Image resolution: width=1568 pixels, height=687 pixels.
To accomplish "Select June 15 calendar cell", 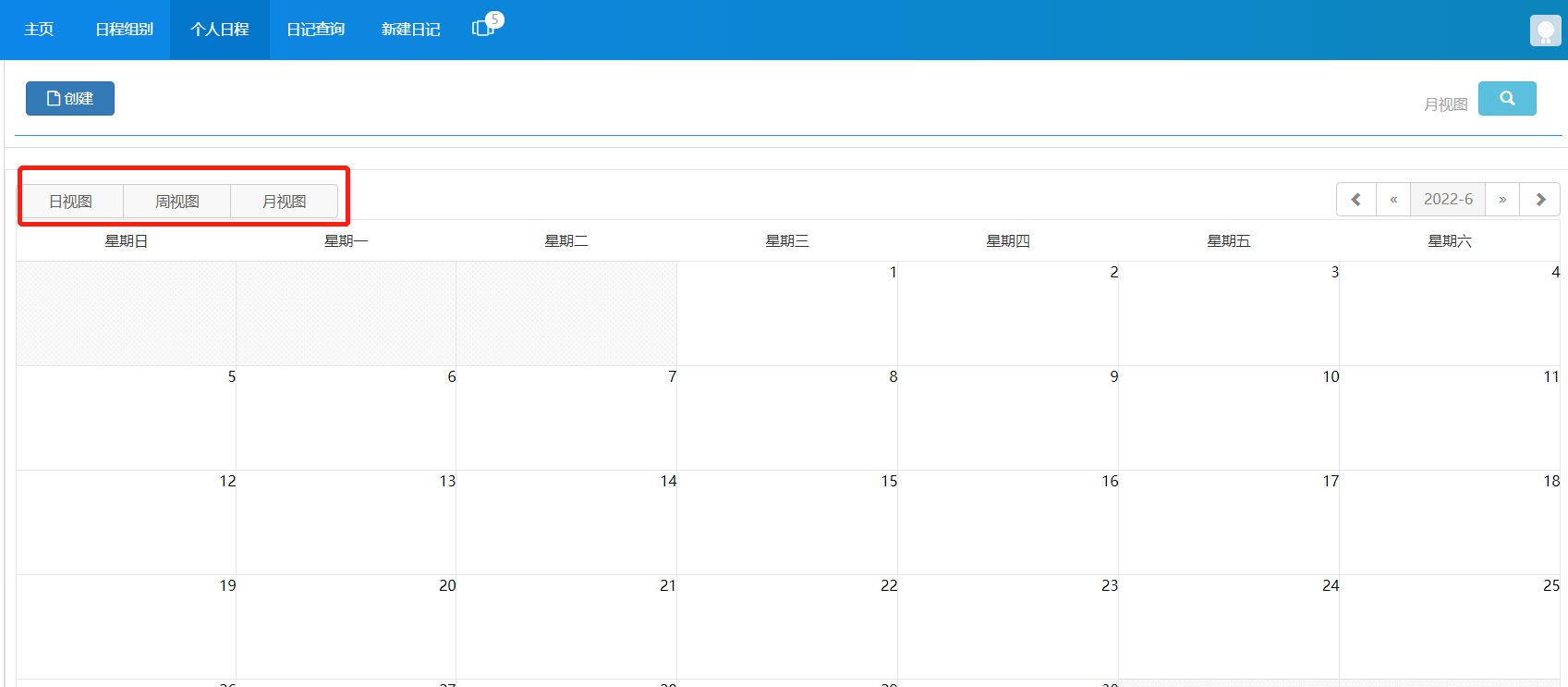I will pyautogui.click(x=787, y=521).
